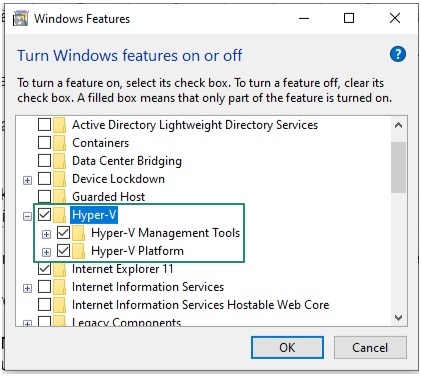Collapse the Hyper-V tree node

pyautogui.click(x=27, y=216)
